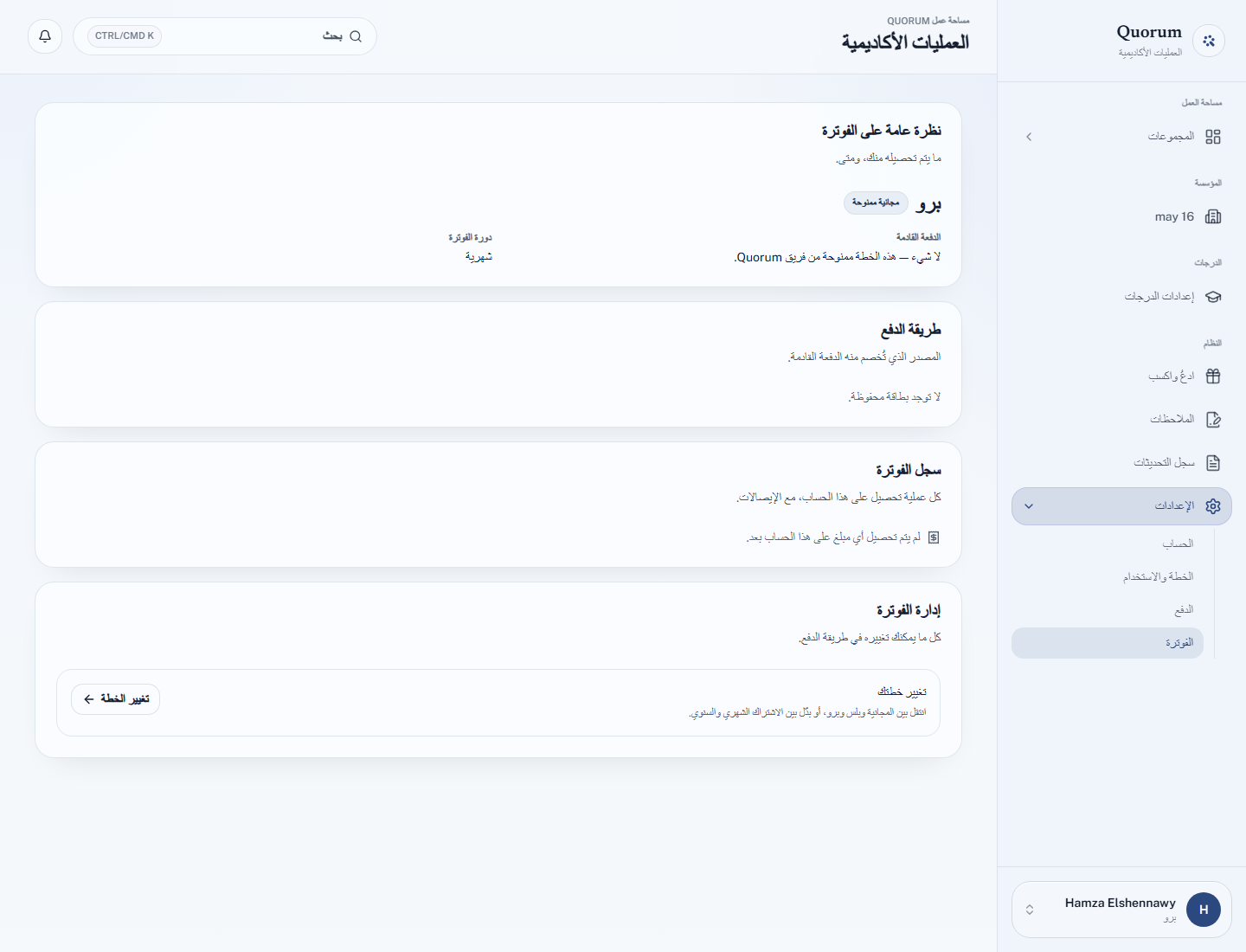Click the تغيير الخطة button
Screen dimensions: 1246x952
point(116,699)
